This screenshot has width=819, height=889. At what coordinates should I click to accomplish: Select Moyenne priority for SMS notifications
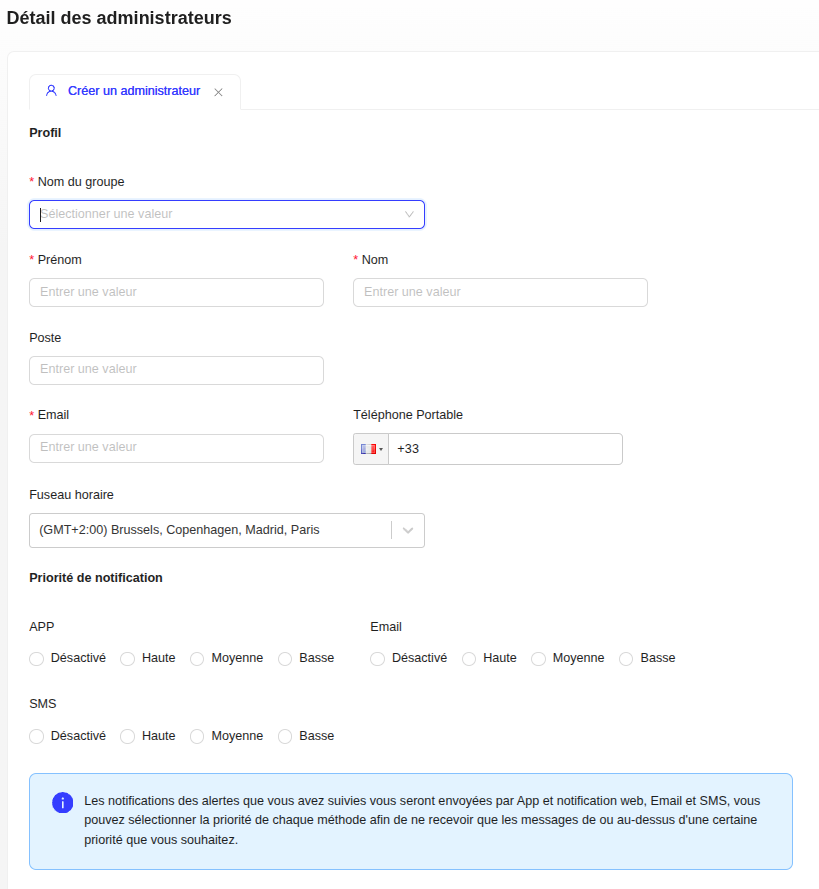point(196,736)
